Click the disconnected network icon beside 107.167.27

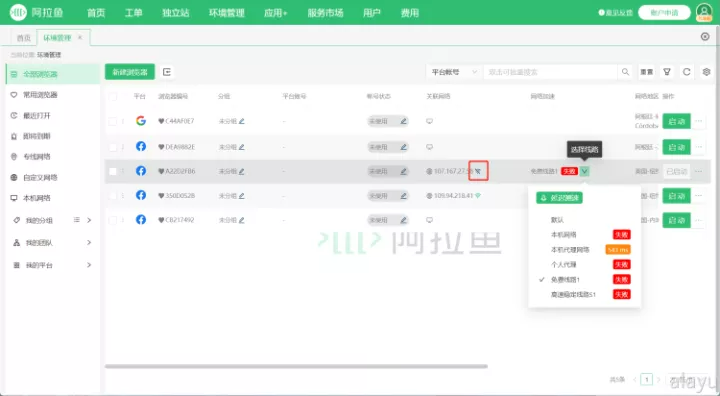click(x=478, y=171)
